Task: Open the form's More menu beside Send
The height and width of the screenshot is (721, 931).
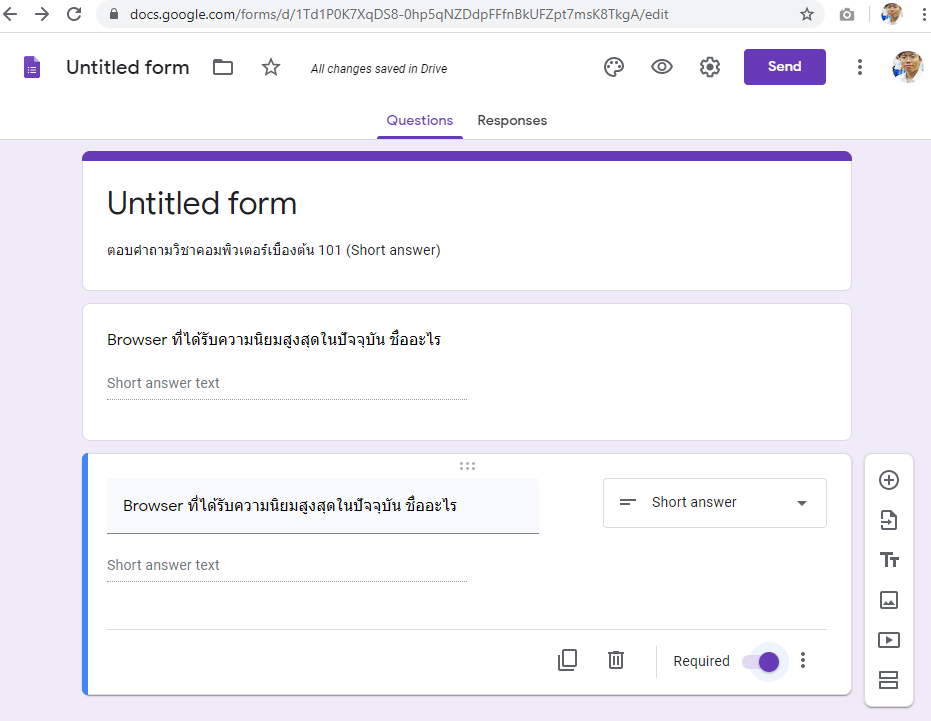Action: [860, 67]
